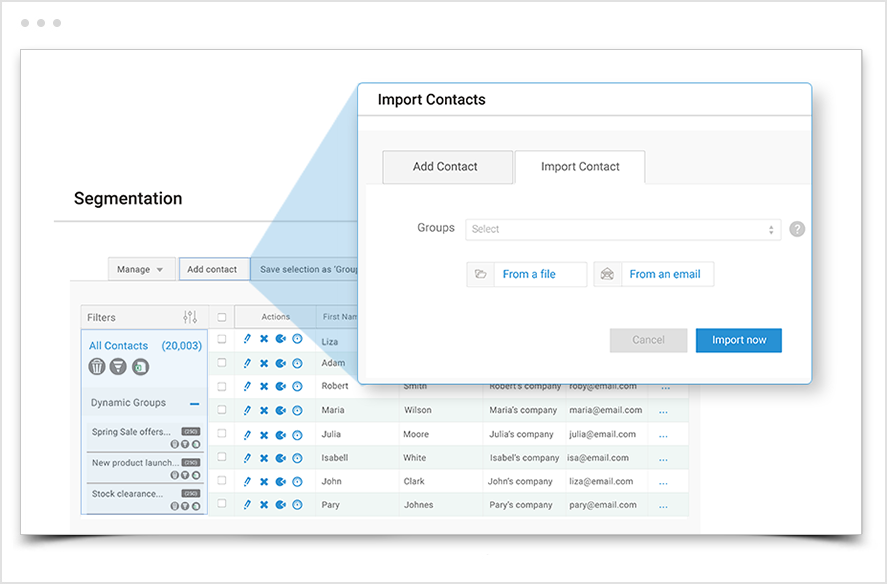This screenshot has height=584, width=887.
Task: Open the more options dots in Isabell's row
Action: coord(663,460)
